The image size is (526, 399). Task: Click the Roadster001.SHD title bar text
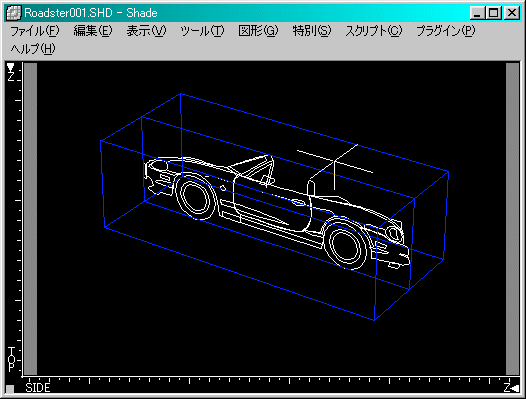pyautogui.click(x=91, y=13)
